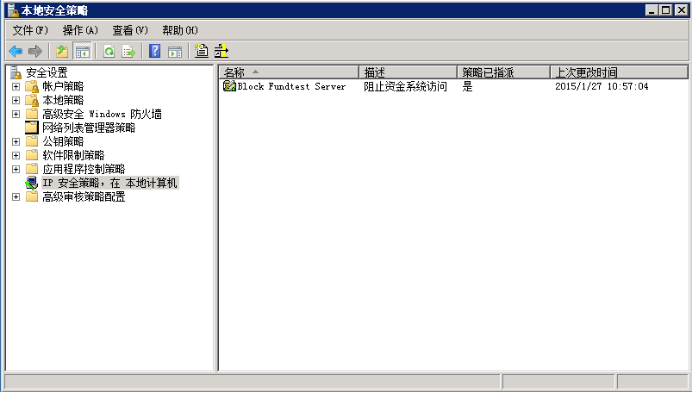Expand the 应用程序控制策略 tree node

tap(16, 169)
